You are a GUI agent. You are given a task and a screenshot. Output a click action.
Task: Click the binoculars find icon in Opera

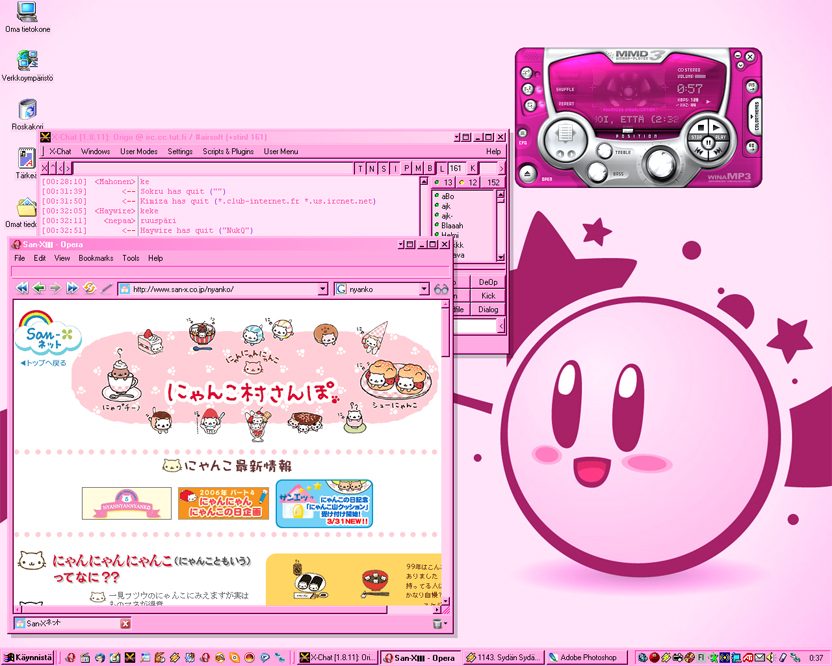[441, 289]
